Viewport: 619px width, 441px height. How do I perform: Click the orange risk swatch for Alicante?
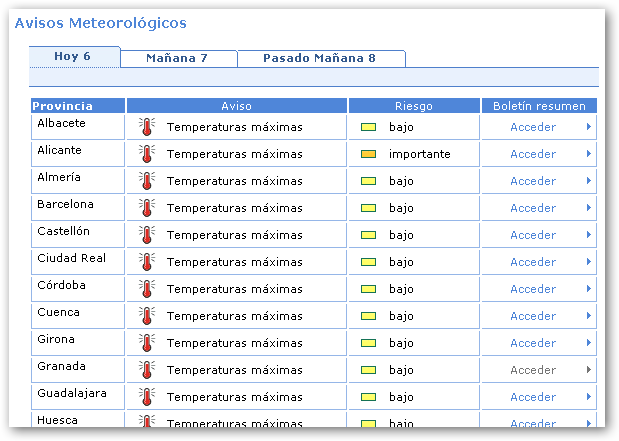368,154
